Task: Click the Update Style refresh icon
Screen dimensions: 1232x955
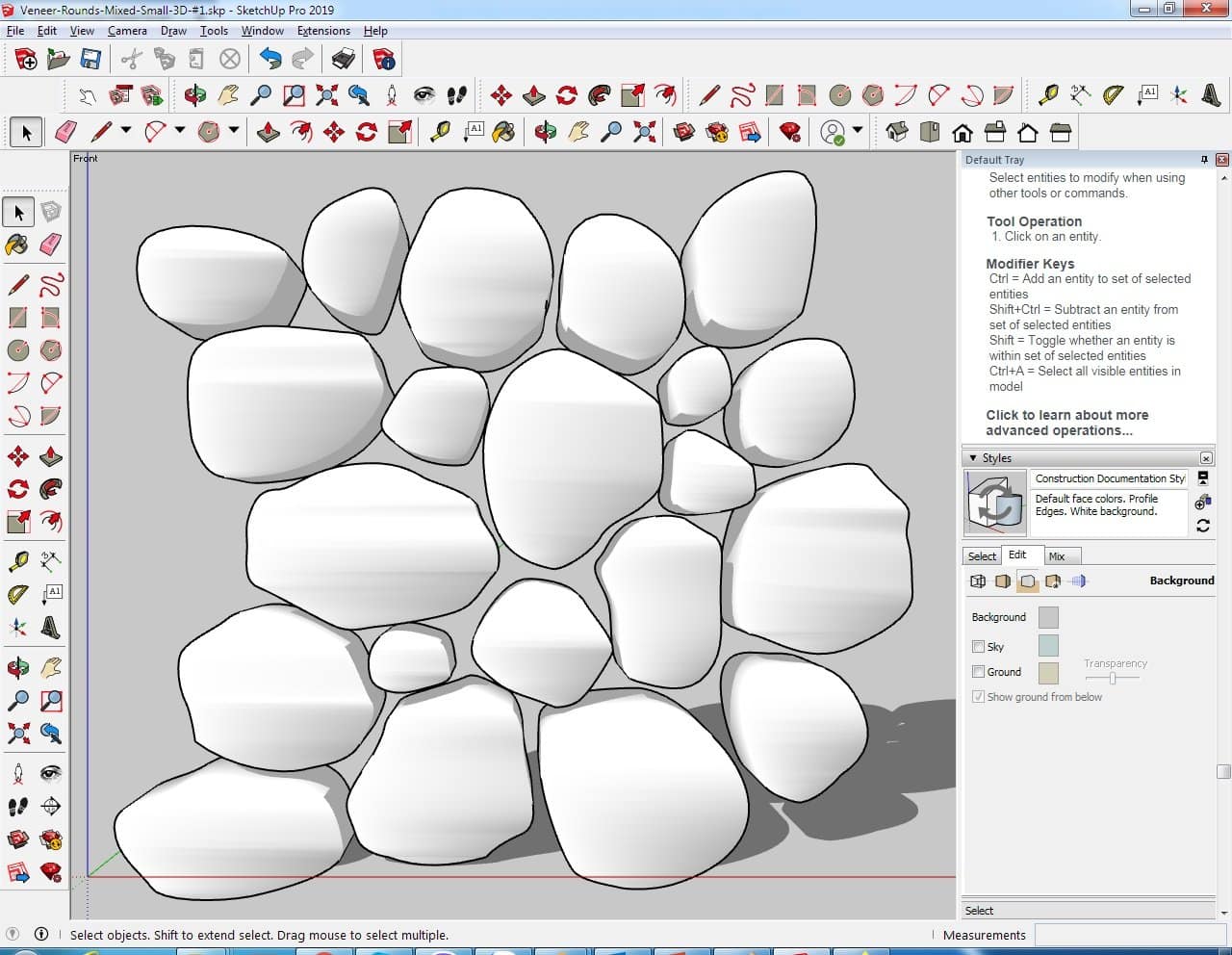Action: (1203, 526)
